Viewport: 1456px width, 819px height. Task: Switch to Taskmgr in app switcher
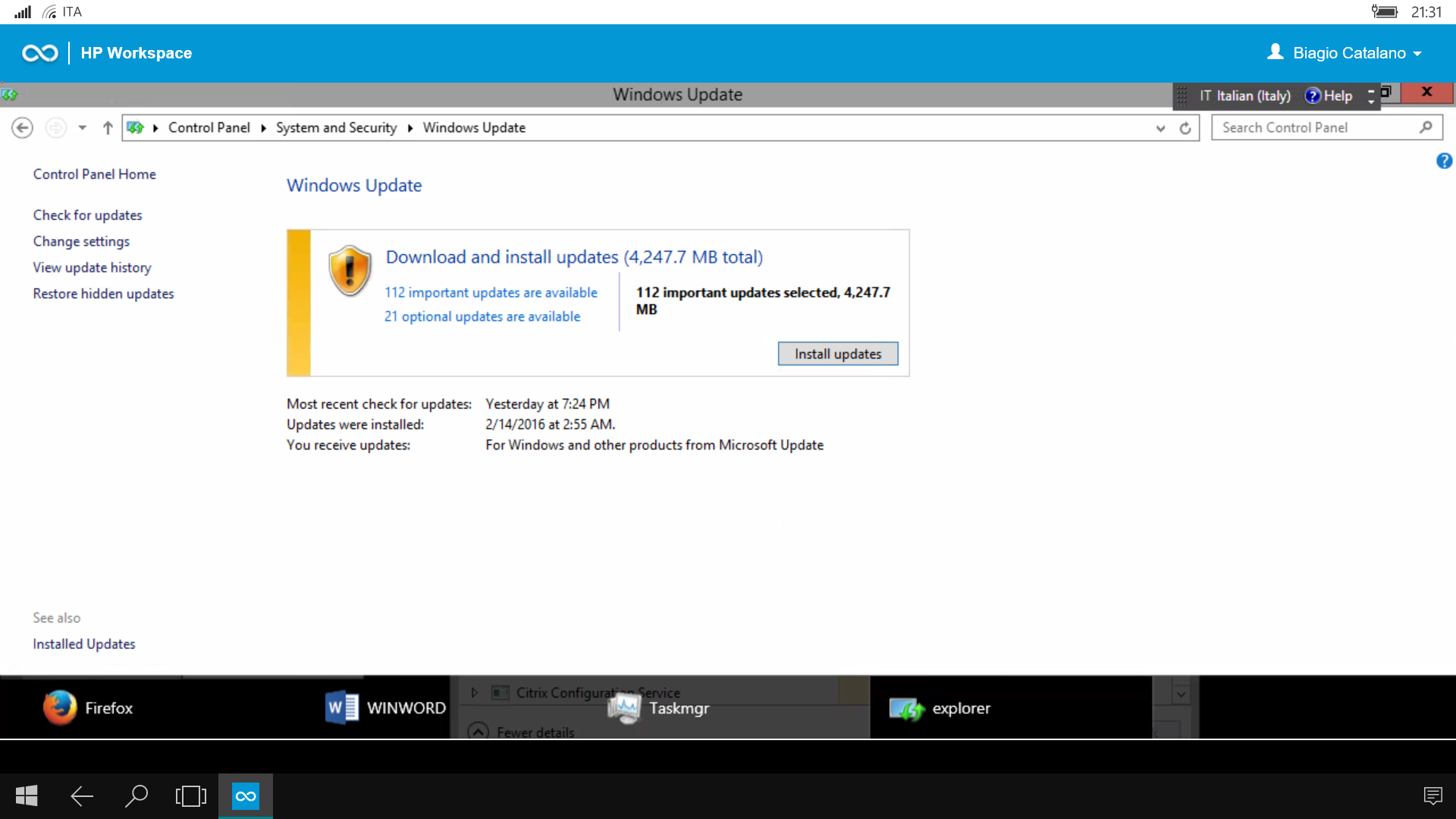pyautogui.click(x=658, y=708)
